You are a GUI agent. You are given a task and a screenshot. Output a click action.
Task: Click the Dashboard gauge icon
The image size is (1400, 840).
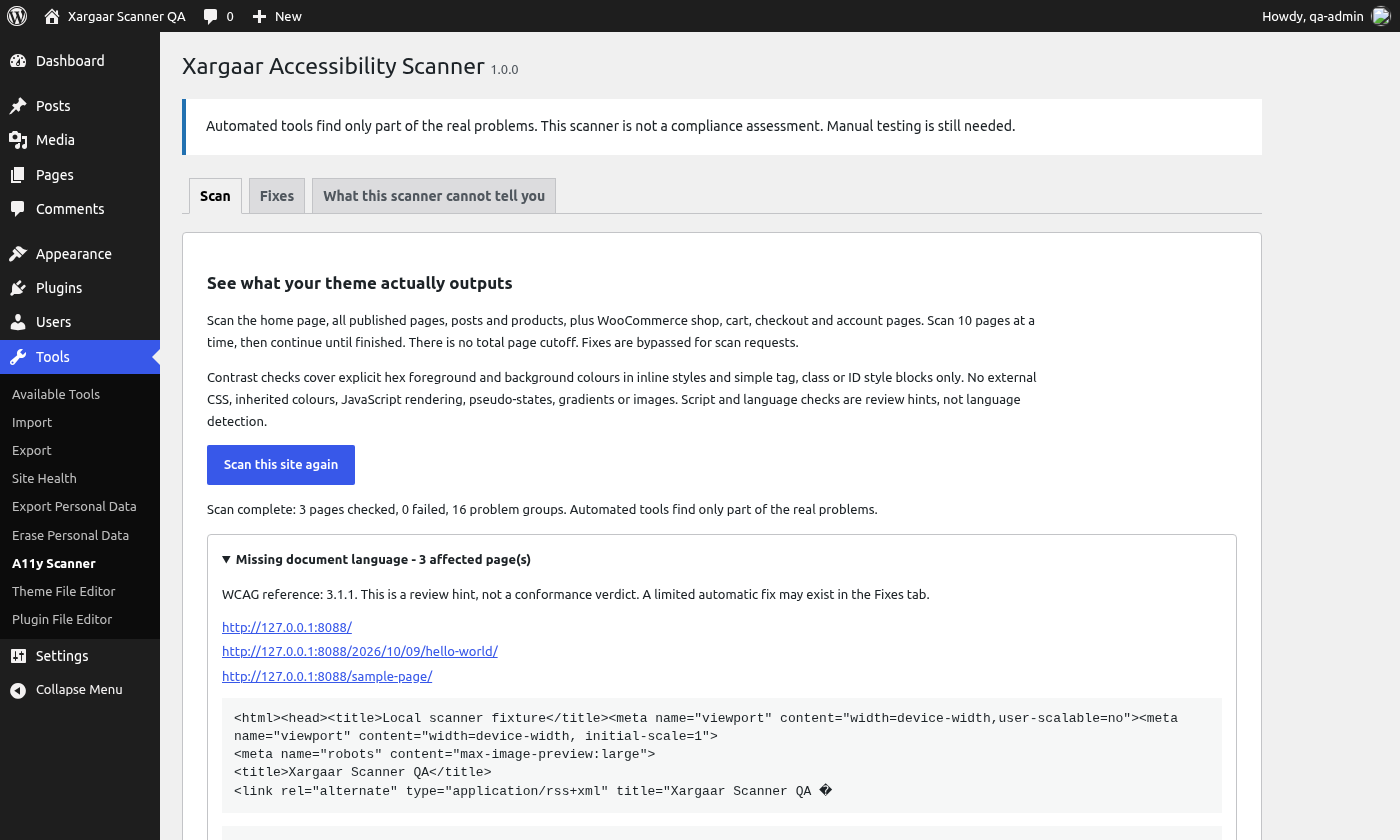[18, 61]
